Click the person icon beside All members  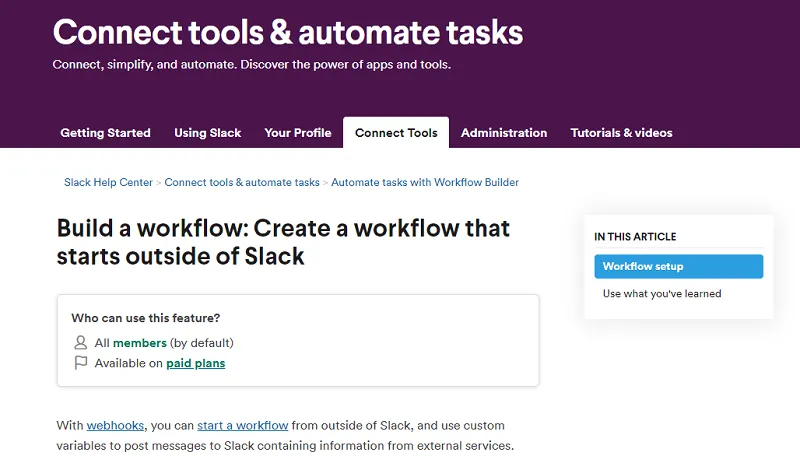(x=81, y=342)
